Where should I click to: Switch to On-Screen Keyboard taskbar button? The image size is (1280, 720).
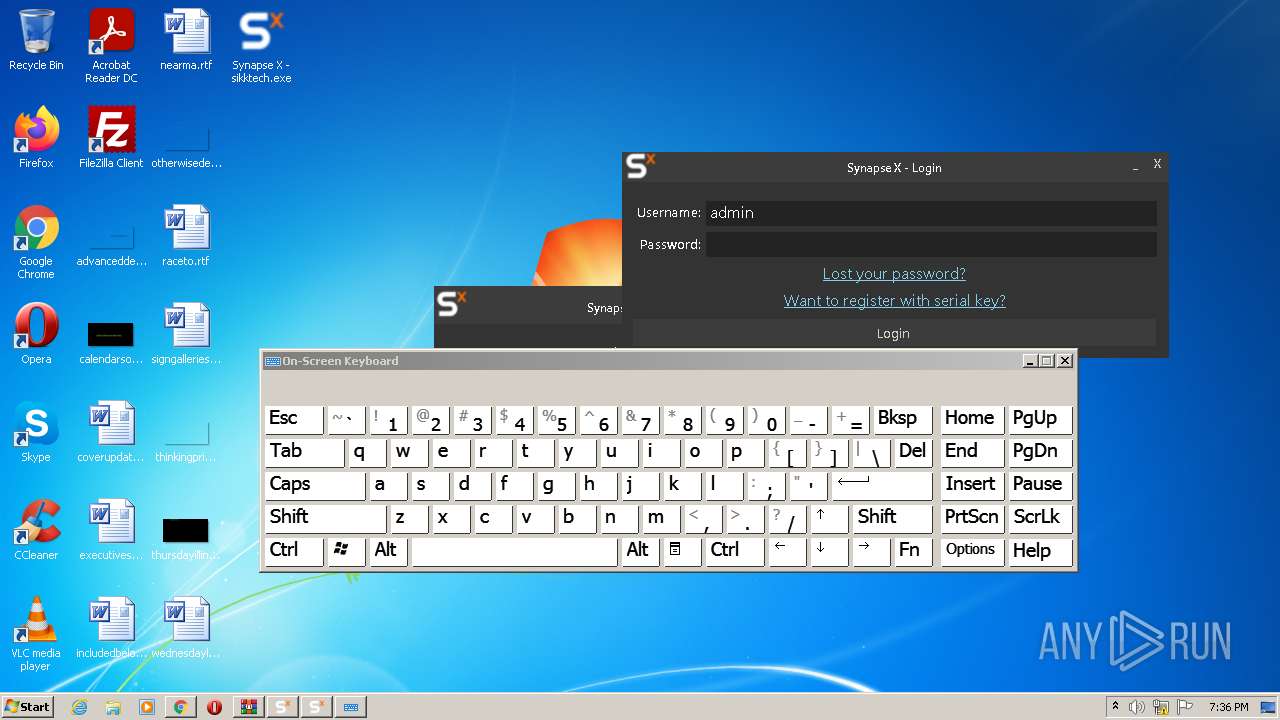[x=351, y=707]
